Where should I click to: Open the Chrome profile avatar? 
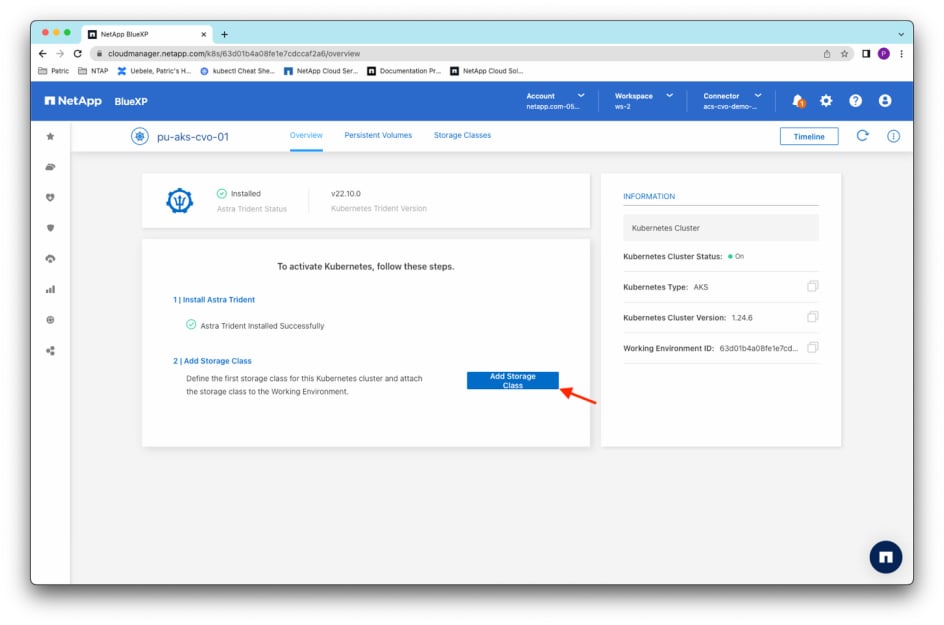883,54
